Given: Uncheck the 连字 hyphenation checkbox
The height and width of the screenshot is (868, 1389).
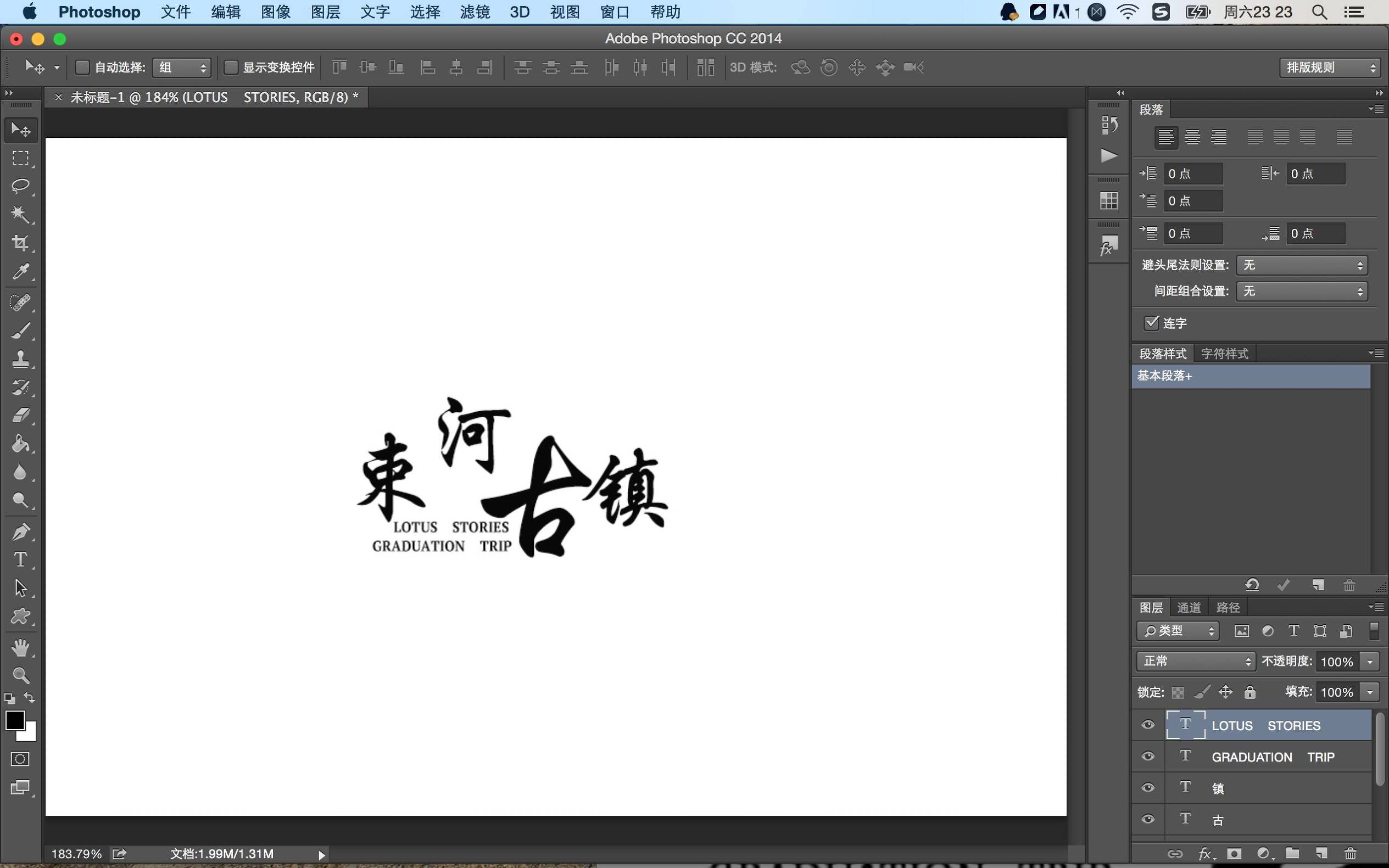Looking at the screenshot, I should pyautogui.click(x=1151, y=323).
